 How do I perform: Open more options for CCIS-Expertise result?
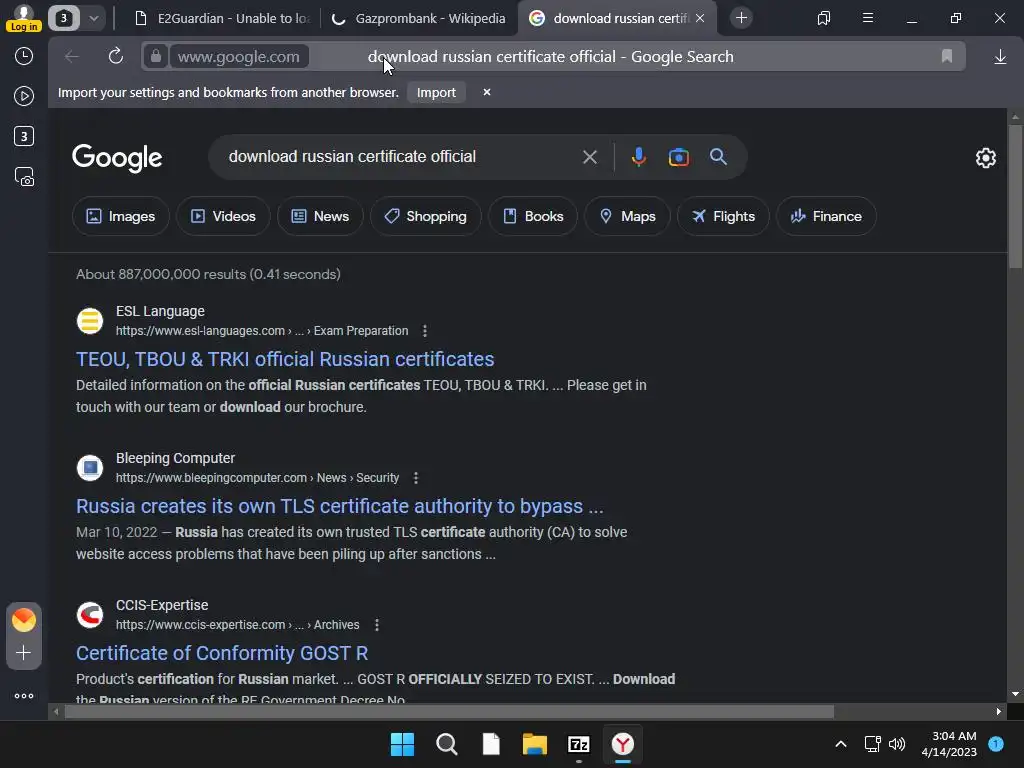(376, 625)
